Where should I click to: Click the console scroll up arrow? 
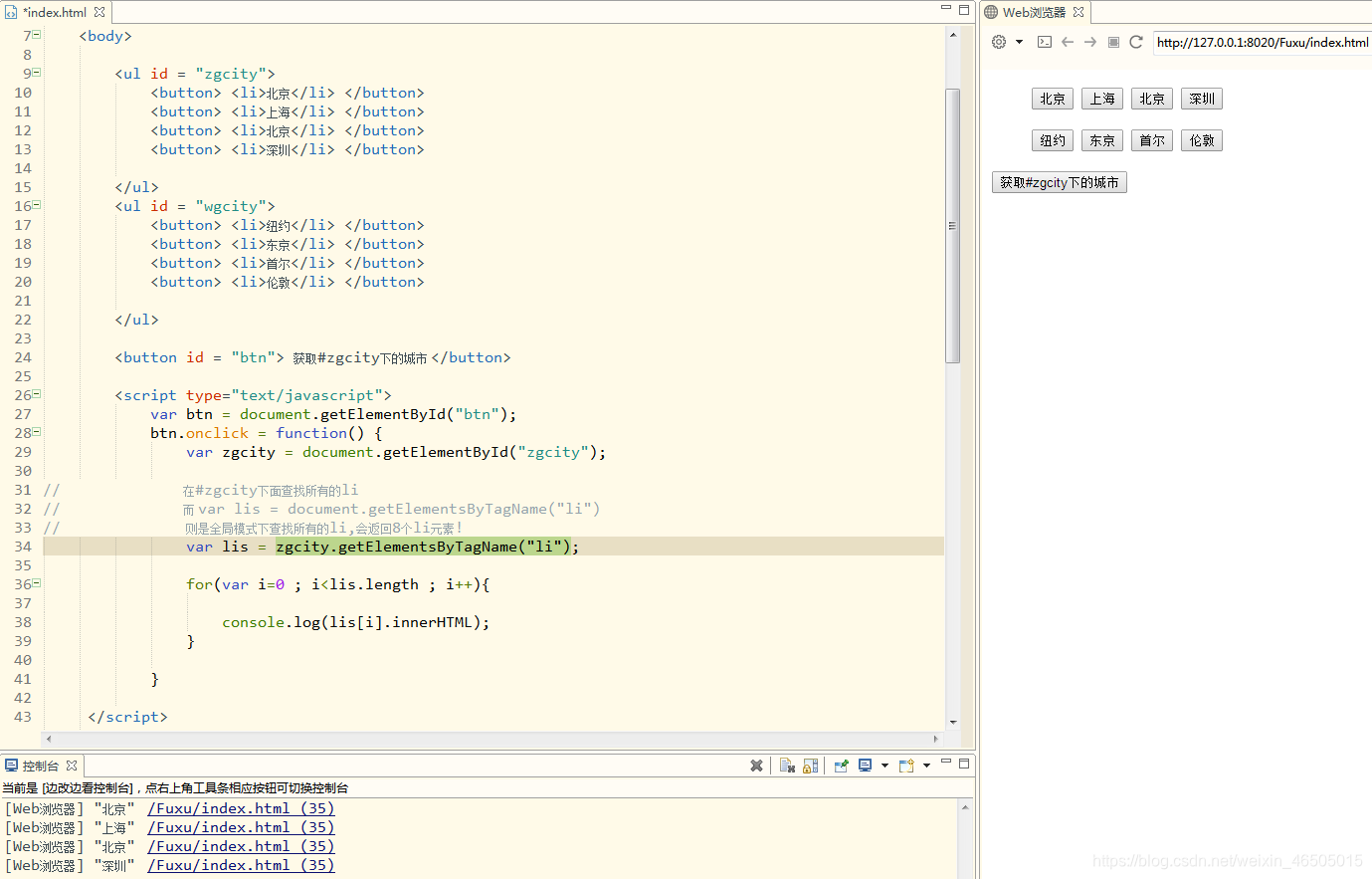click(x=965, y=806)
